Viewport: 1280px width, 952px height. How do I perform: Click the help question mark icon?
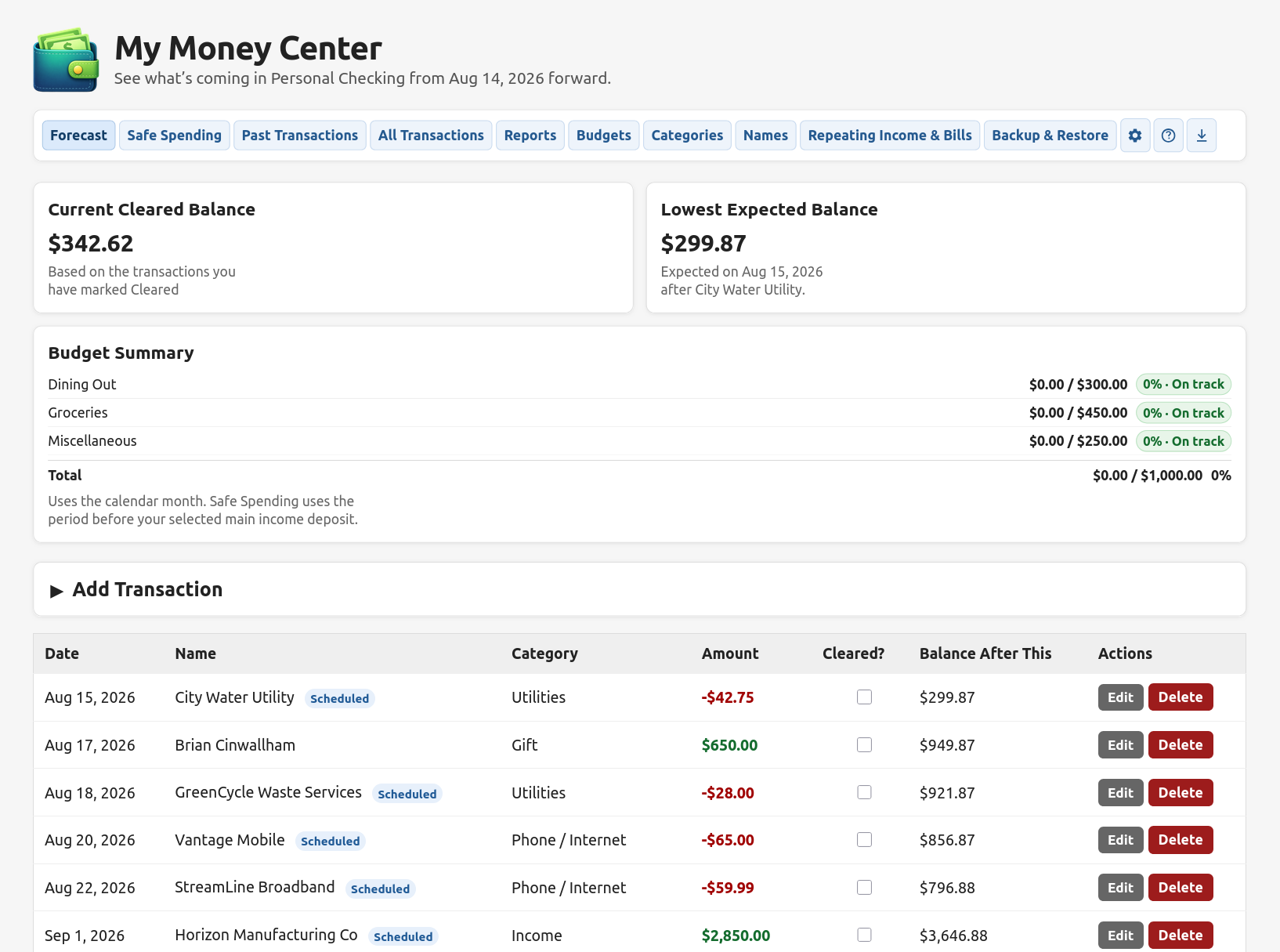point(1168,136)
